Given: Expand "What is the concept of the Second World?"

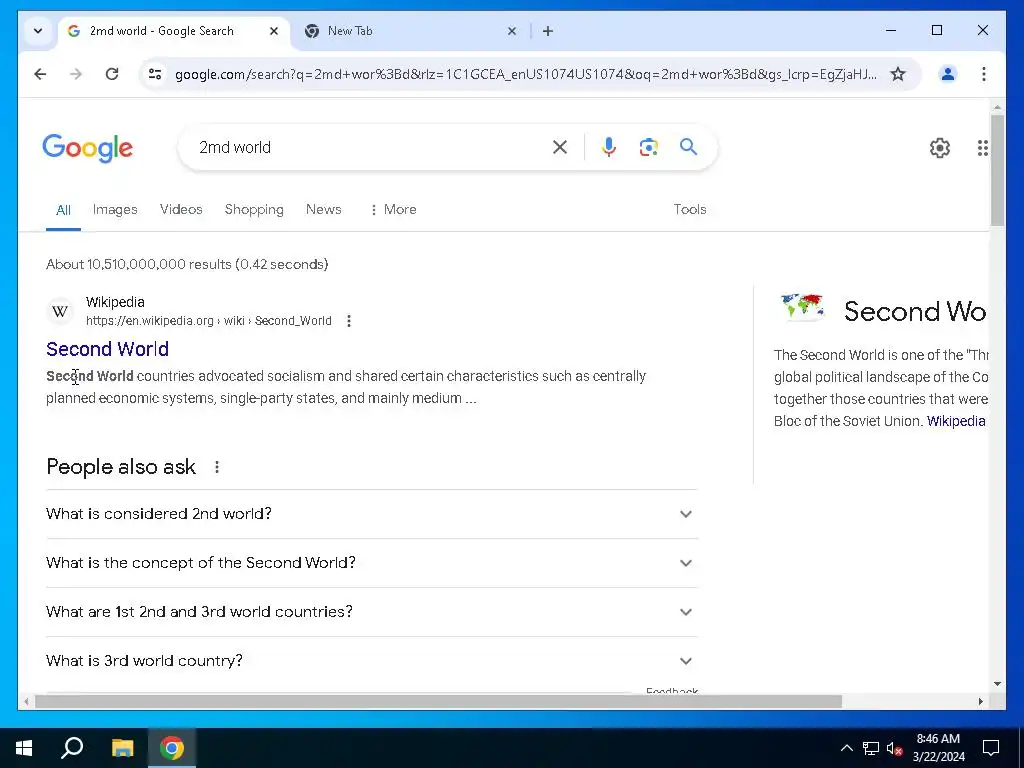Looking at the screenshot, I should click(372, 563).
